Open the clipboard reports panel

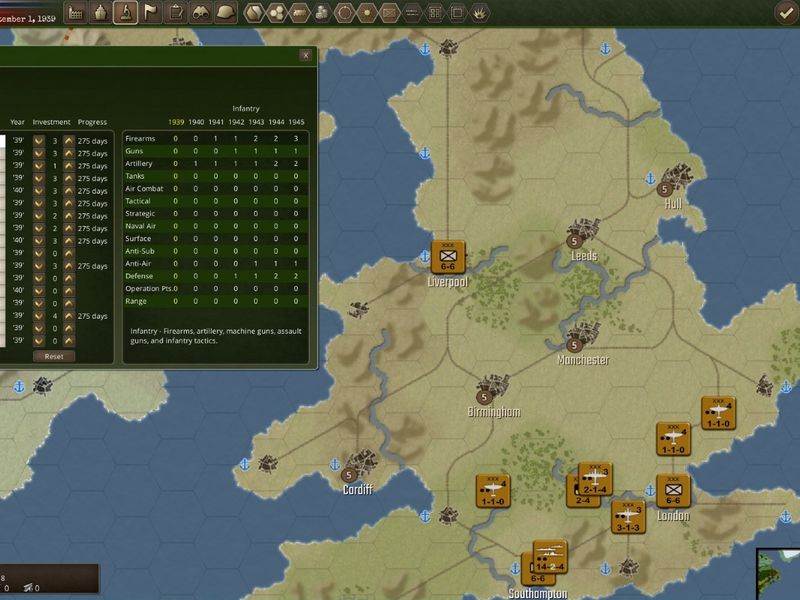coord(176,13)
